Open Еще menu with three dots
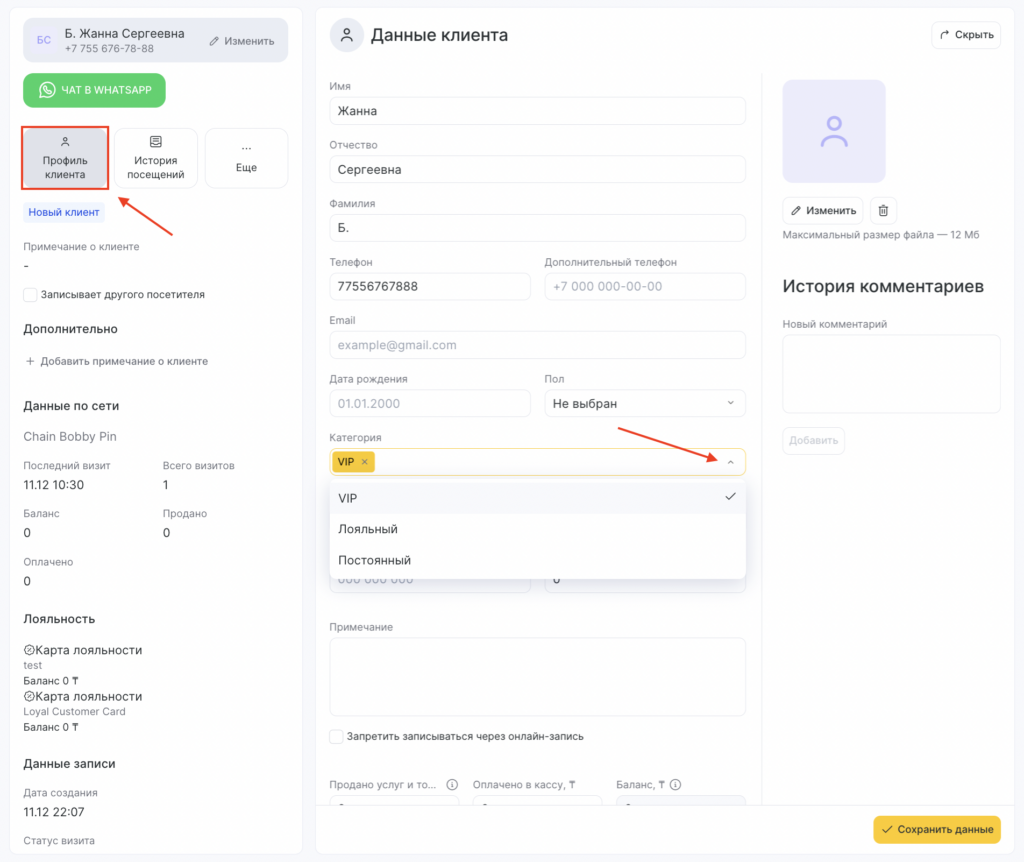 click(x=246, y=158)
